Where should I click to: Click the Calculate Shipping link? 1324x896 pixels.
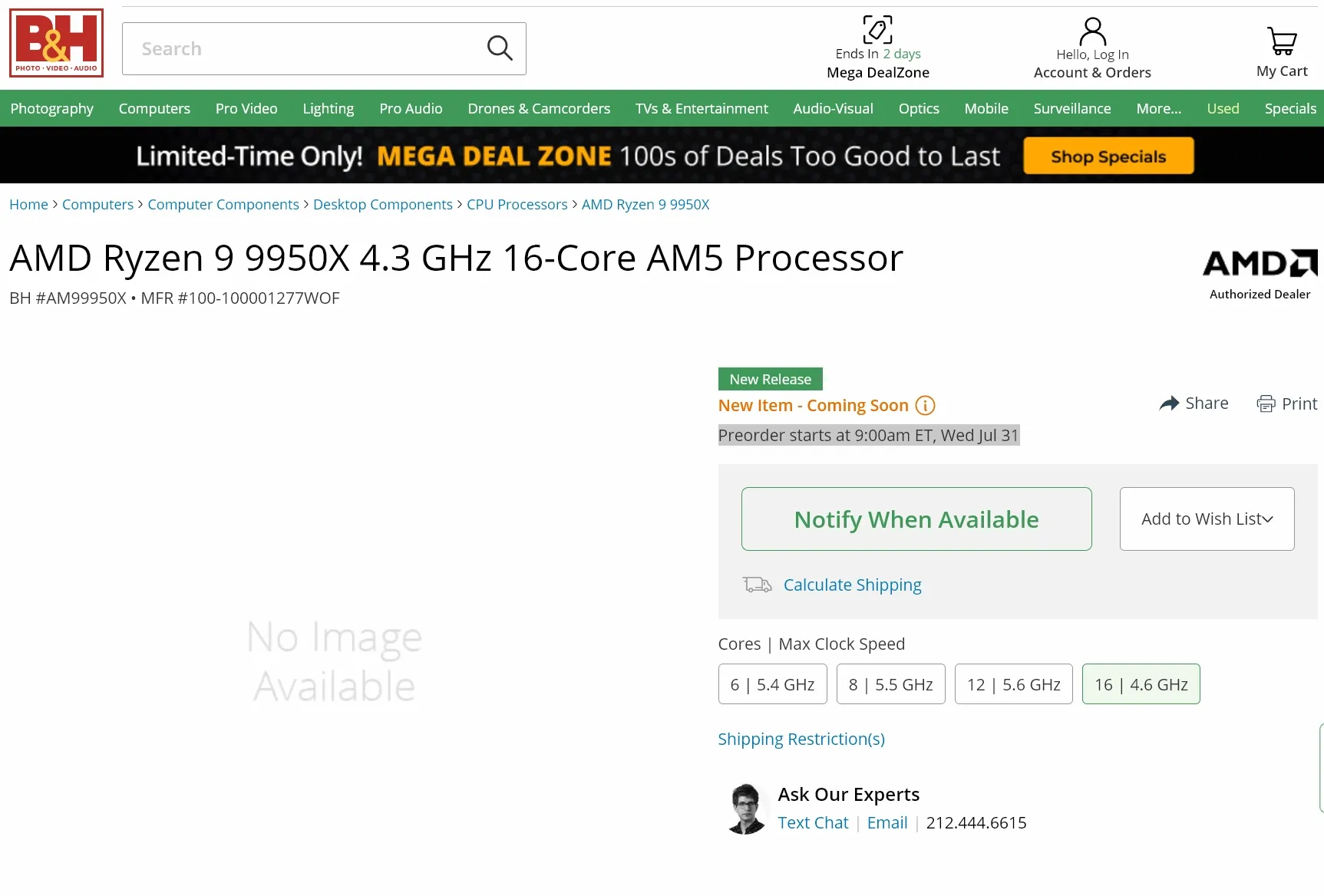click(x=852, y=585)
